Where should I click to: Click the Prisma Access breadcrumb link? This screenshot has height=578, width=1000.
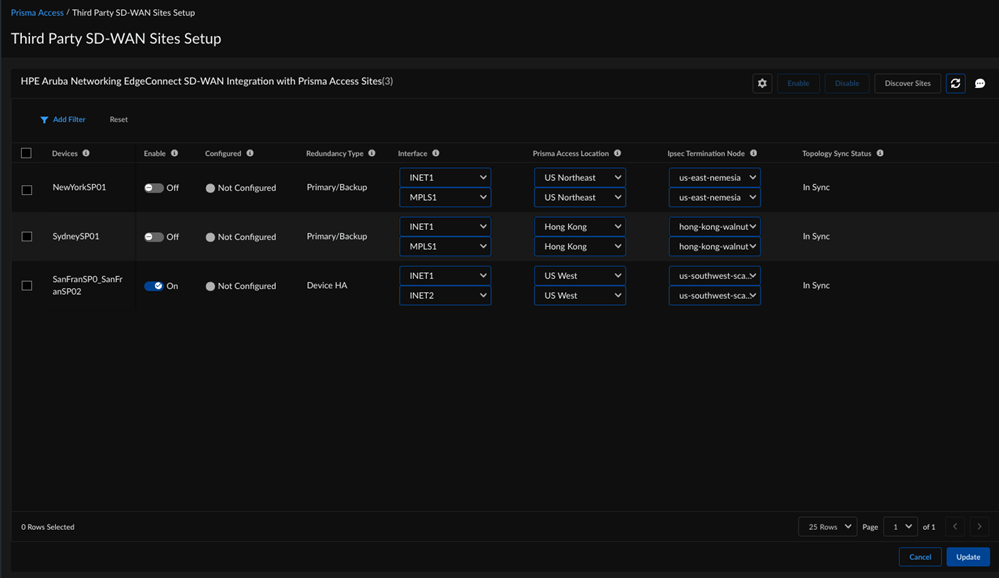[x=37, y=13]
